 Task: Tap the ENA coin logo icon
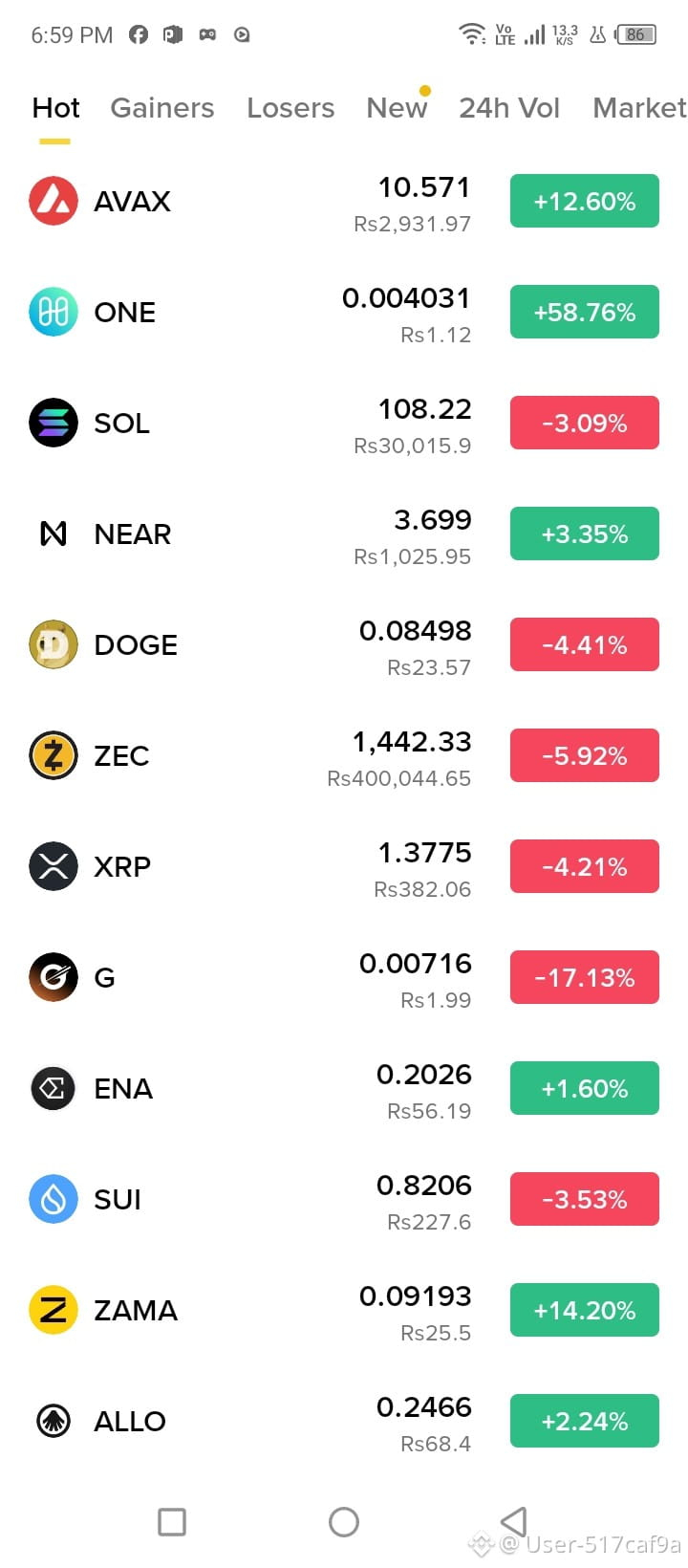point(54,1088)
